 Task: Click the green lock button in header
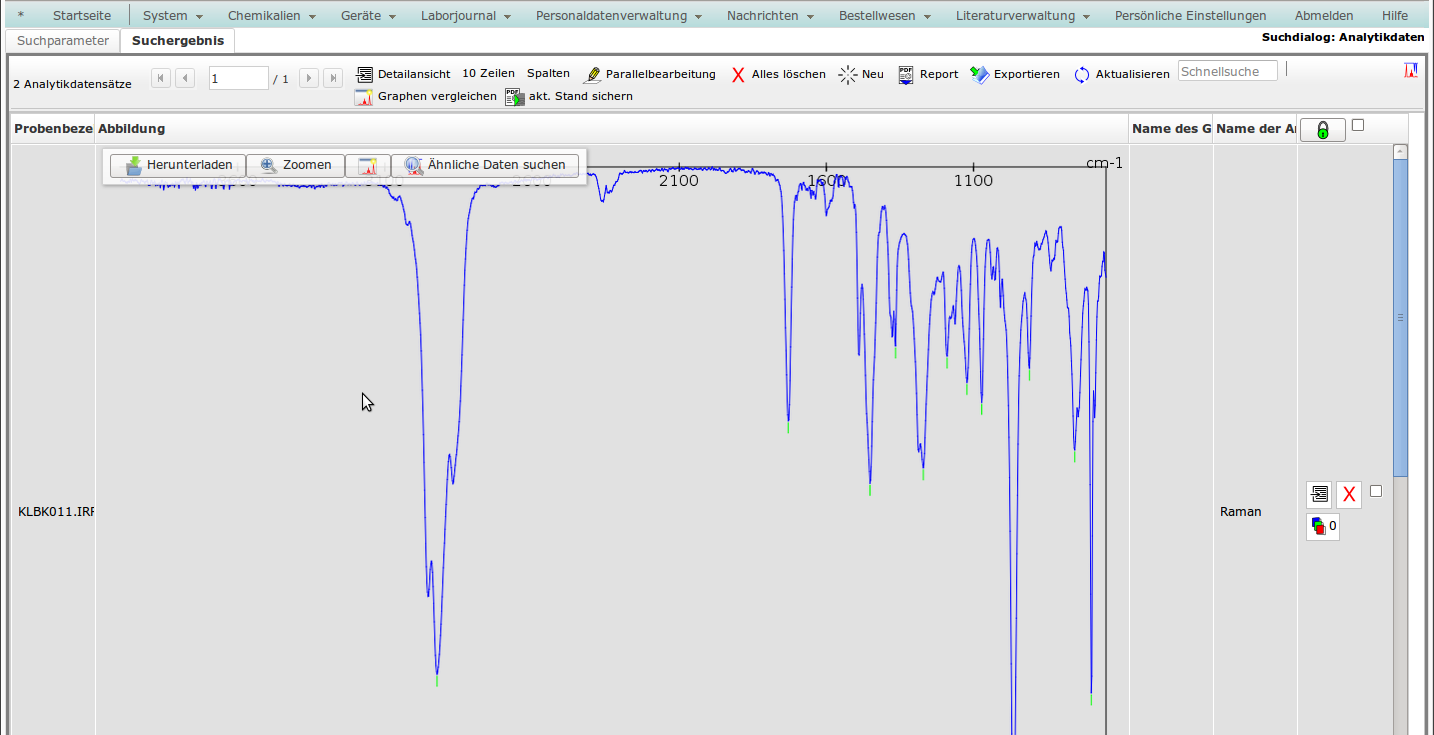tap(1322, 130)
